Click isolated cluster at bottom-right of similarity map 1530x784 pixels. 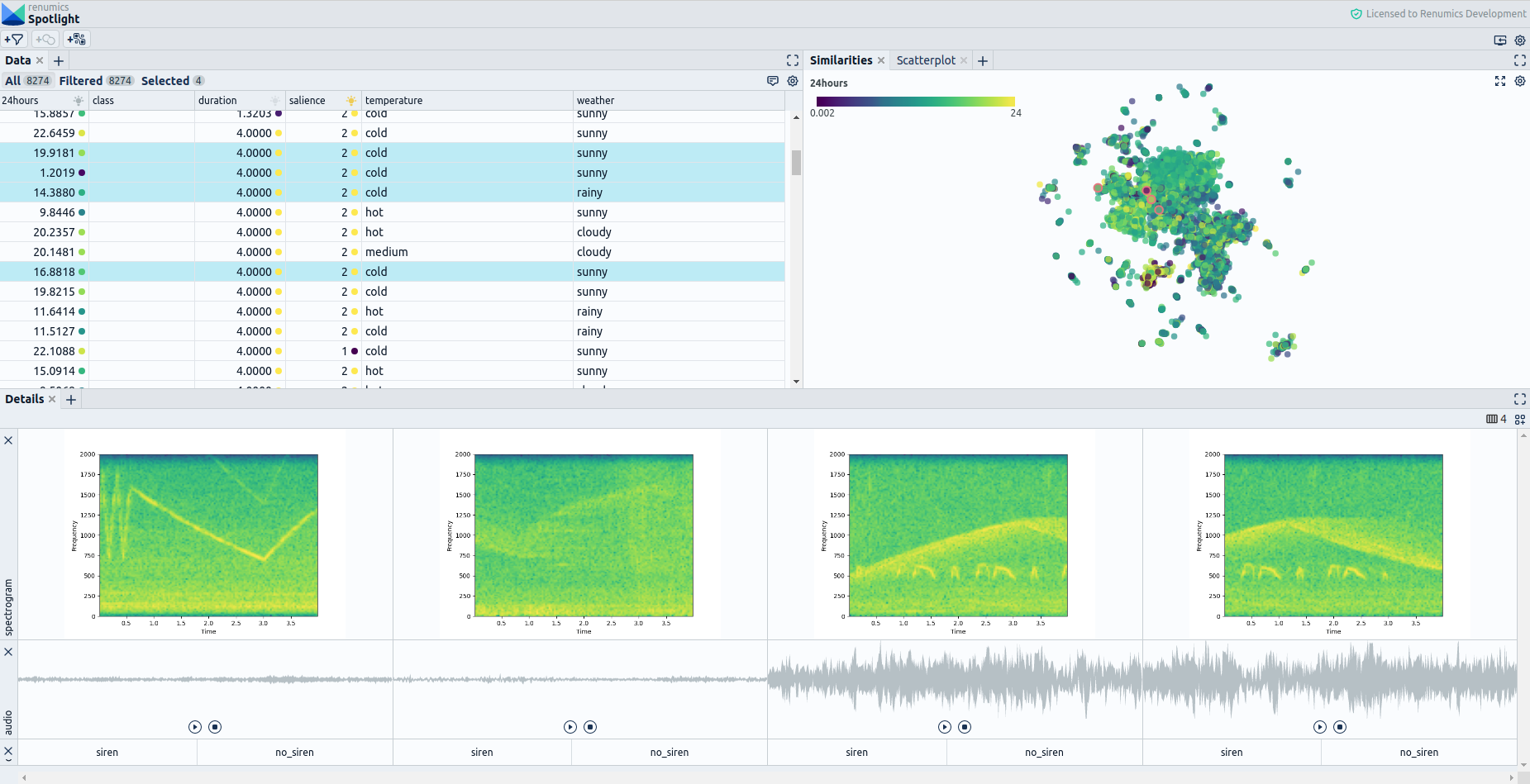coord(1282,346)
